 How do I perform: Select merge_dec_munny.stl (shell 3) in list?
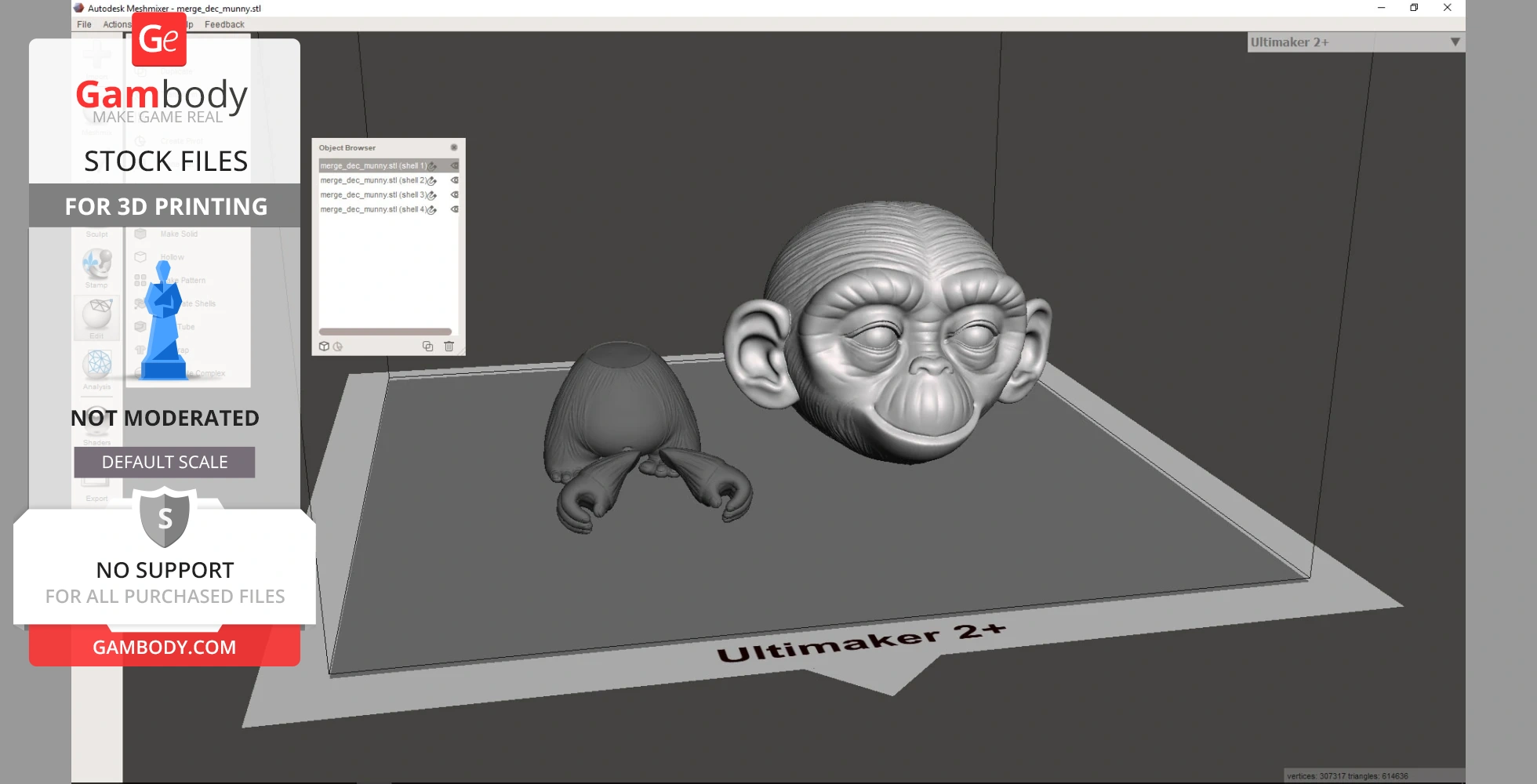click(x=372, y=195)
